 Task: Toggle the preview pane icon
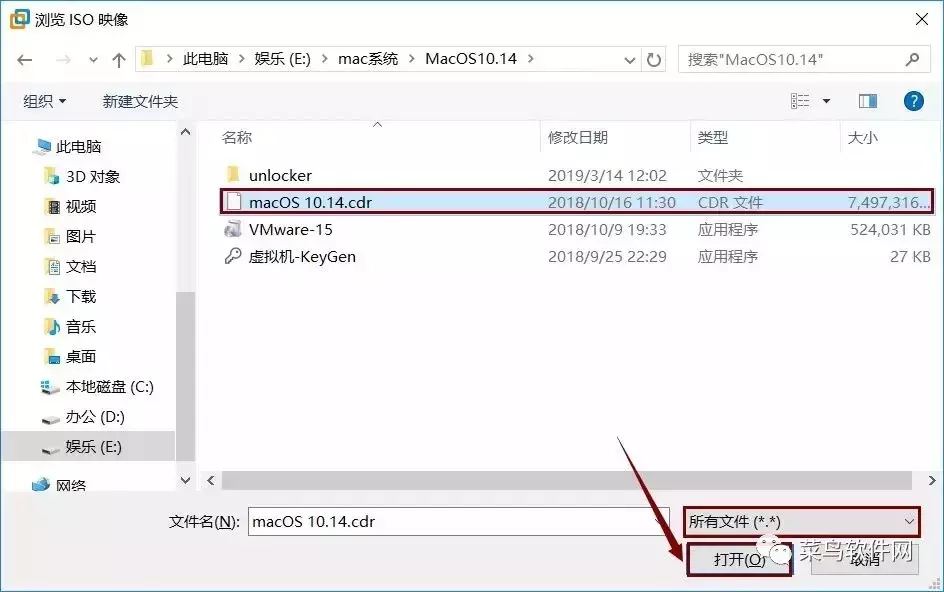[867, 100]
